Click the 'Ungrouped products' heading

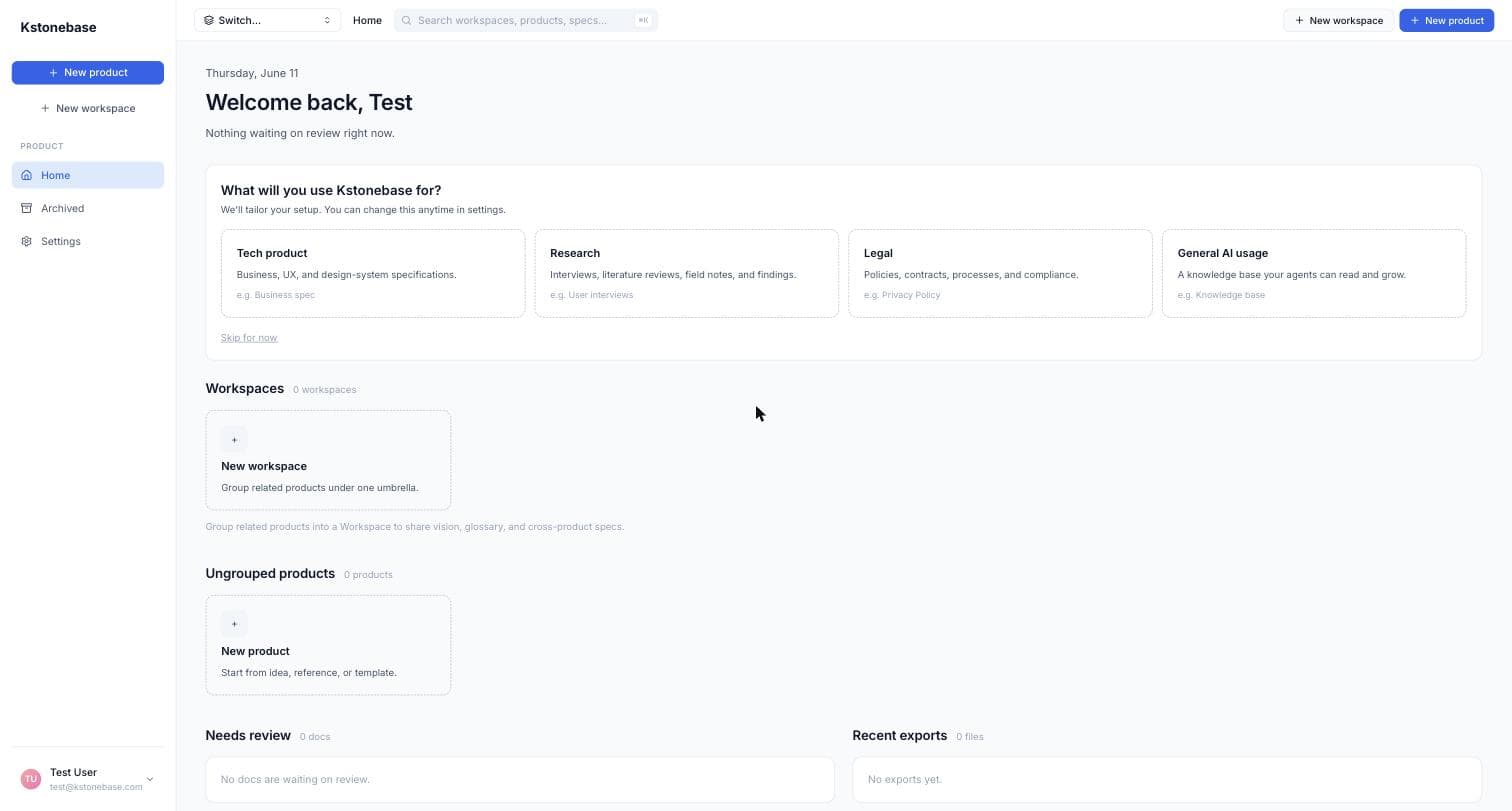[x=270, y=573]
